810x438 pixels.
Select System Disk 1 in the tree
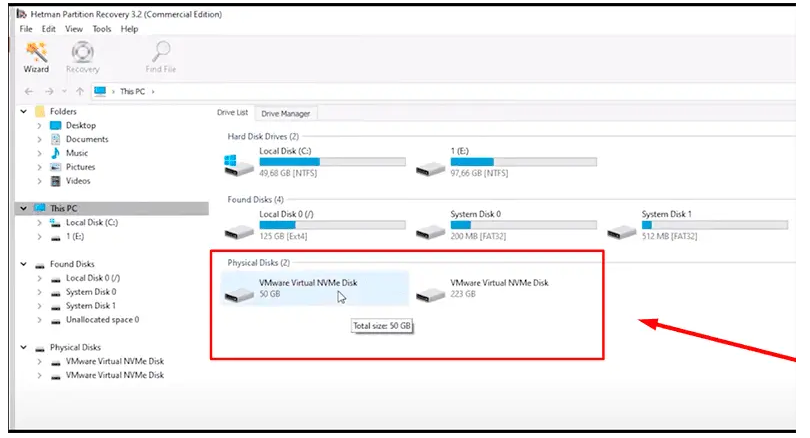pyautogui.click(x=91, y=306)
